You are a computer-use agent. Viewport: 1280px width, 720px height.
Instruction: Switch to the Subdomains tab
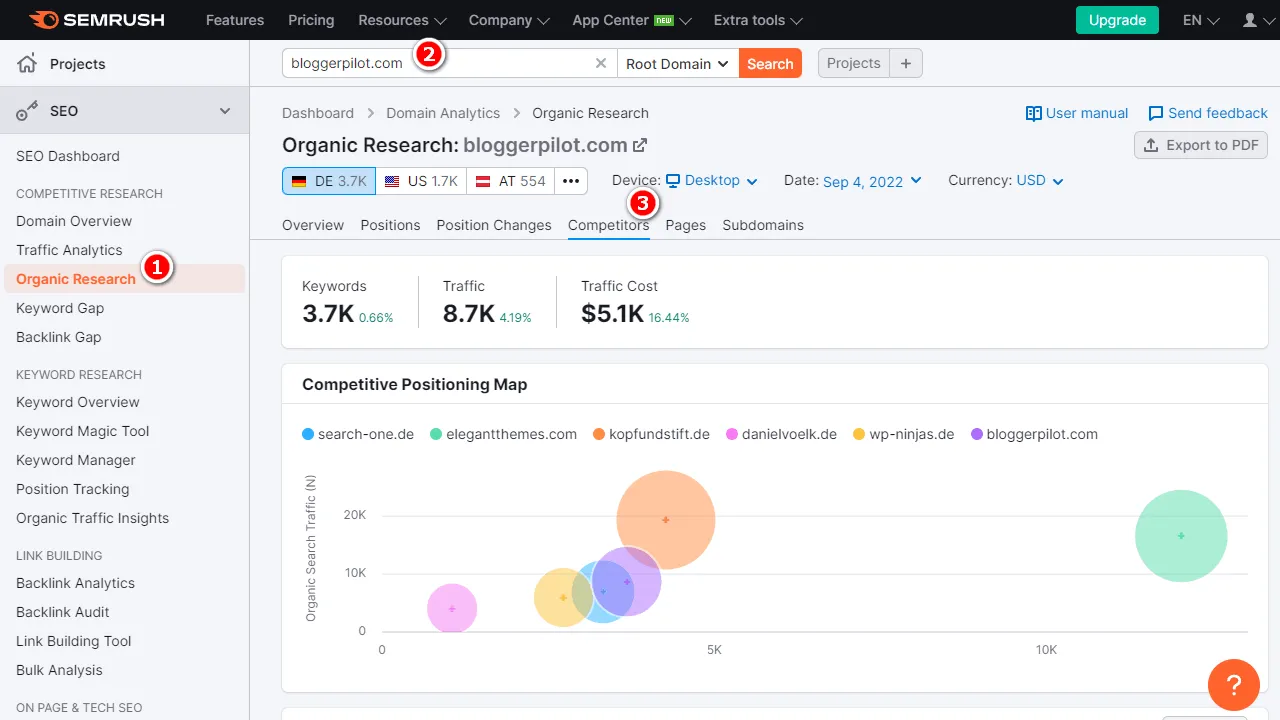pyautogui.click(x=763, y=225)
